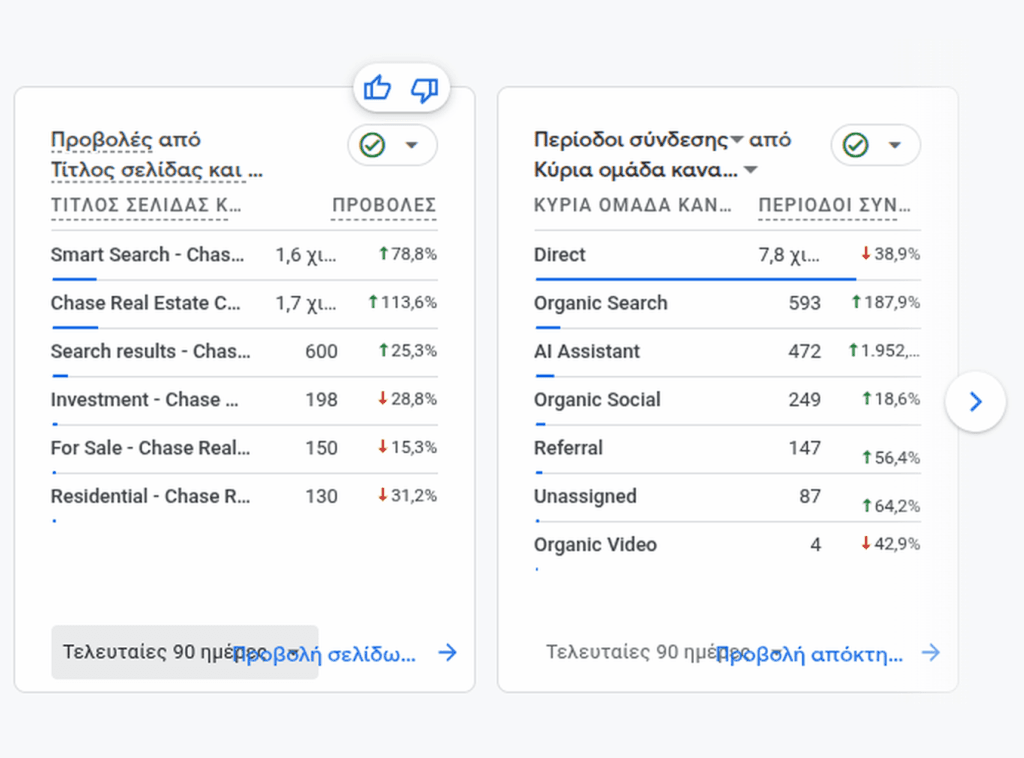Select the Unassigned channel row

728,497
